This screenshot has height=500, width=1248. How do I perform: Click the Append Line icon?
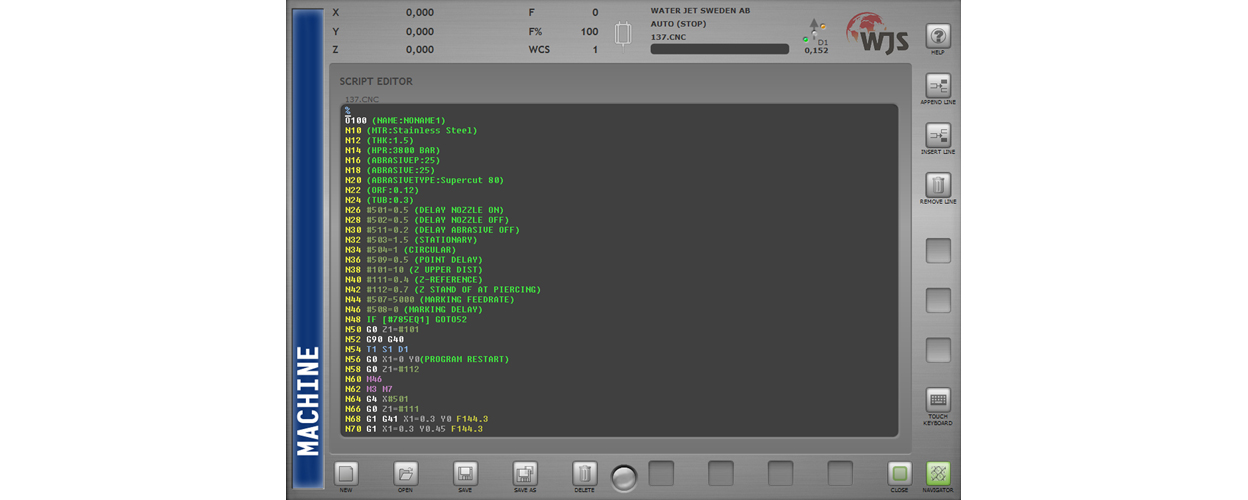tap(937, 86)
